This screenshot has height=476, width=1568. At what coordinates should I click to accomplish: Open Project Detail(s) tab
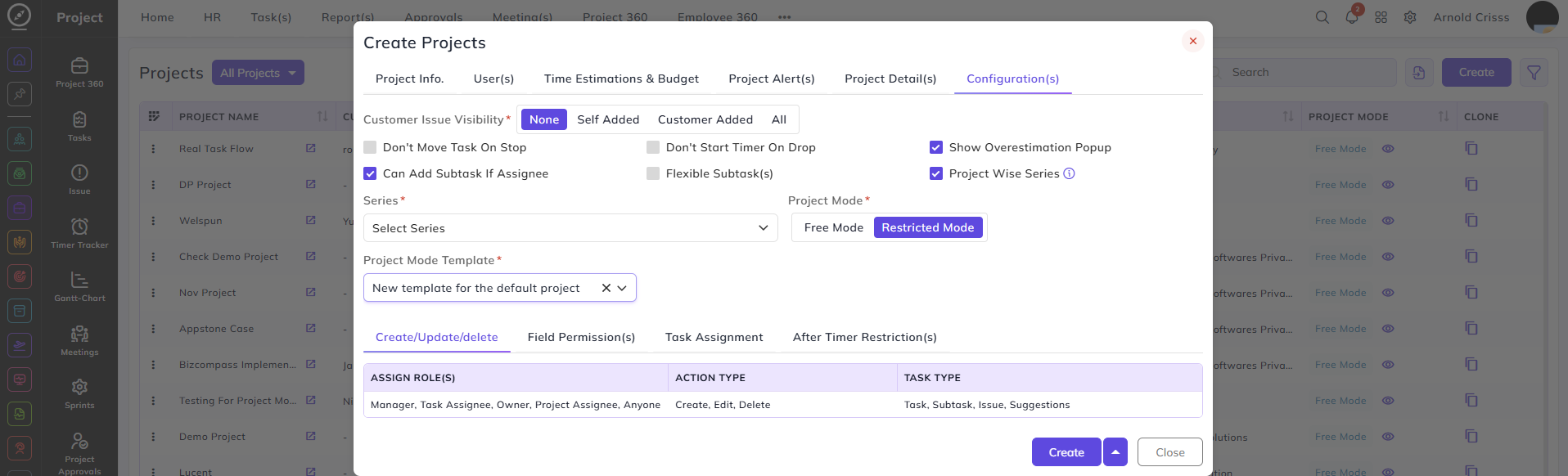890,79
